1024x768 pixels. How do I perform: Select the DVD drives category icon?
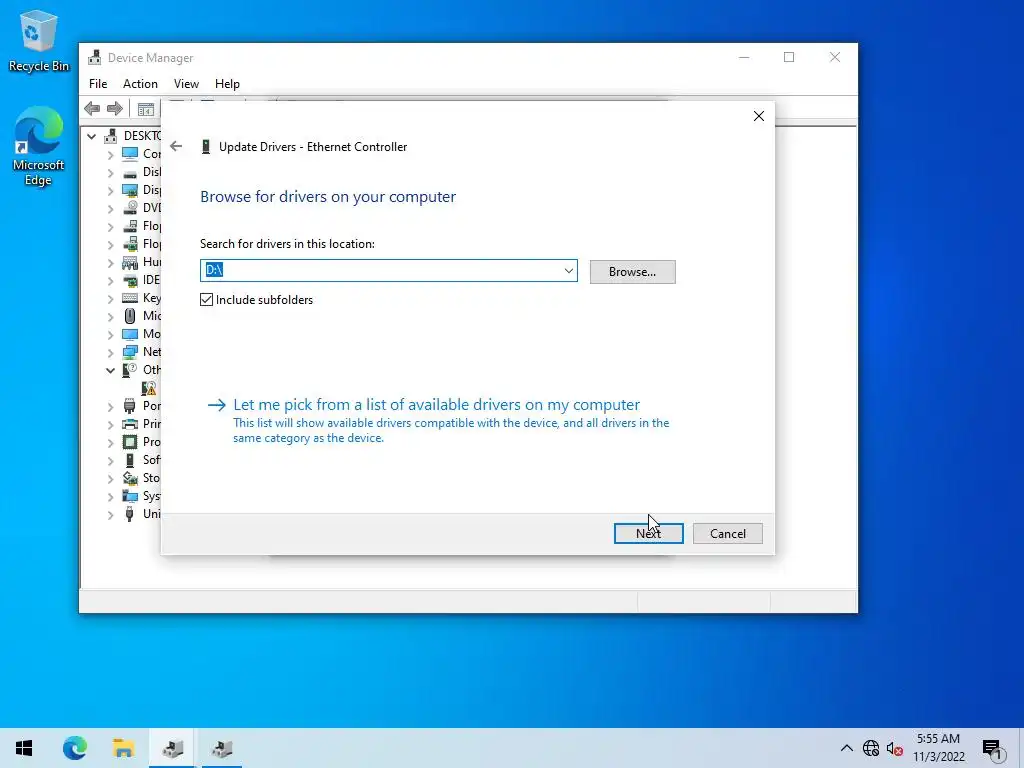point(130,208)
